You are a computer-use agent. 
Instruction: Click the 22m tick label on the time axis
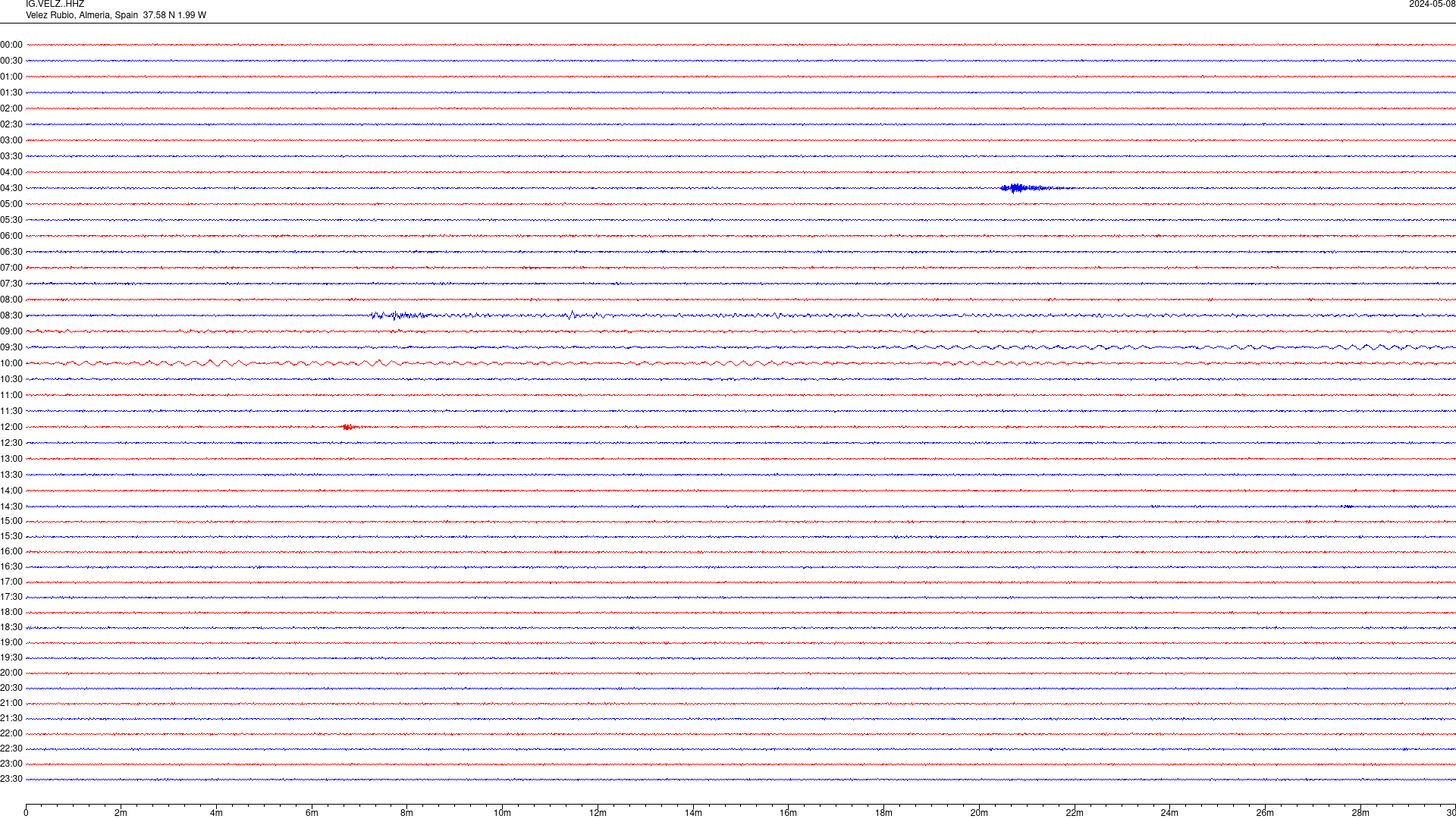pyautogui.click(x=1075, y=813)
